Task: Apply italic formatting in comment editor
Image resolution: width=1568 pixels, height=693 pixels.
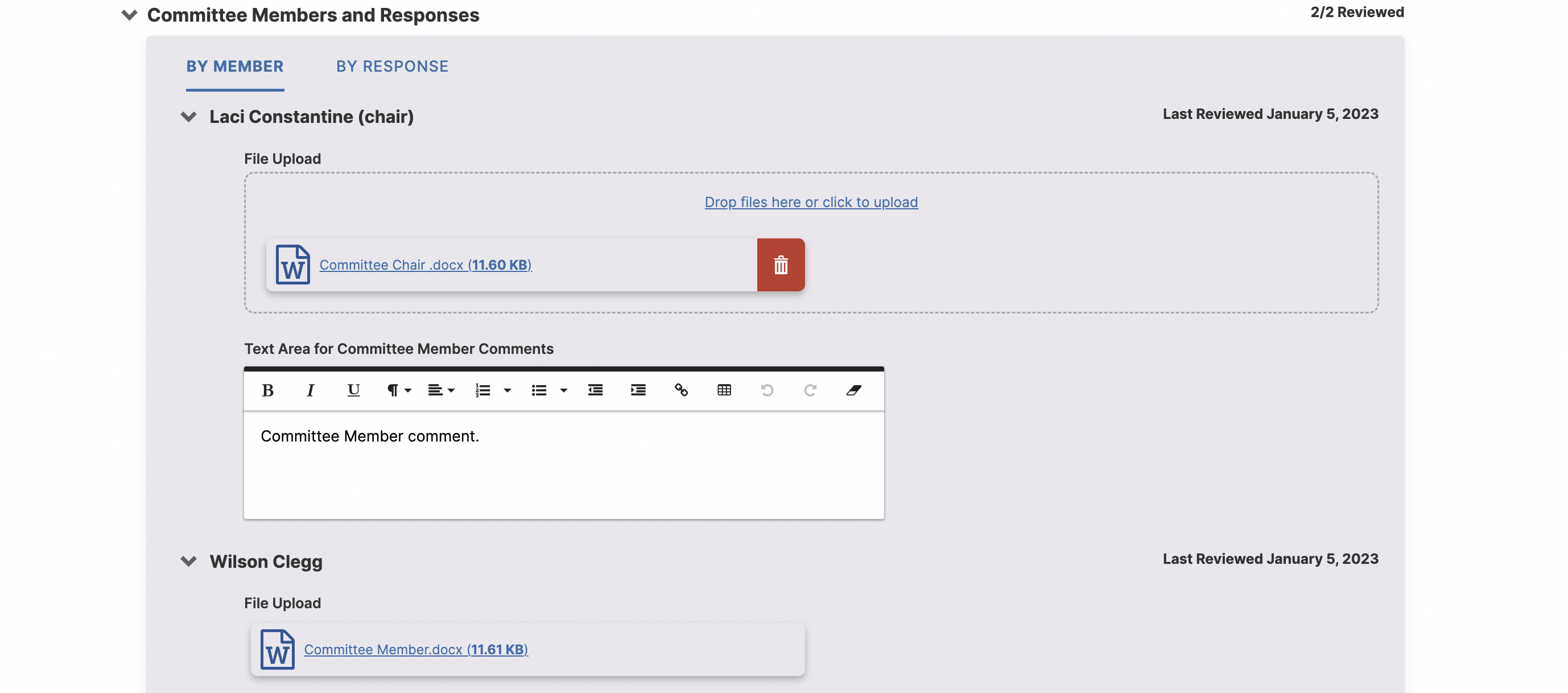Action: click(x=310, y=390)
